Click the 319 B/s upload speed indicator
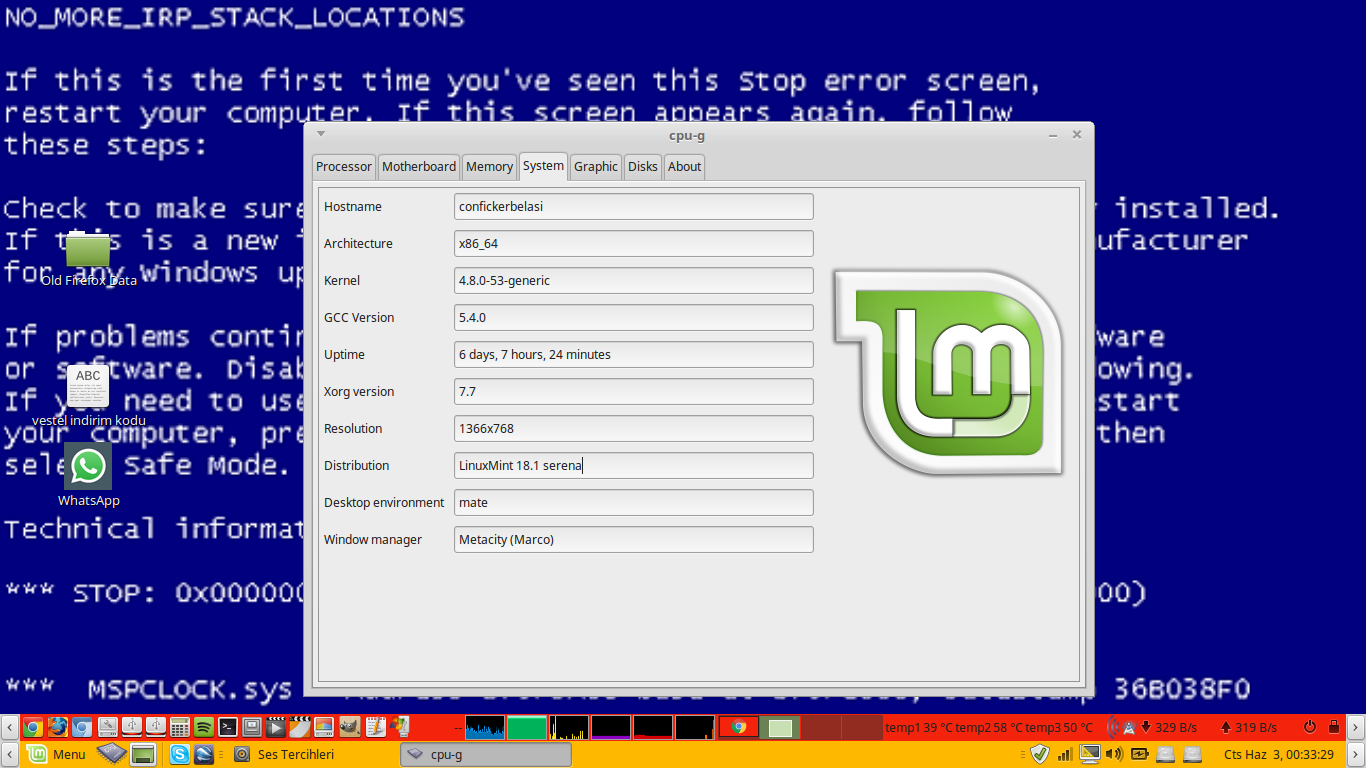The image size is (1366, 768). tap(1249, 727)
